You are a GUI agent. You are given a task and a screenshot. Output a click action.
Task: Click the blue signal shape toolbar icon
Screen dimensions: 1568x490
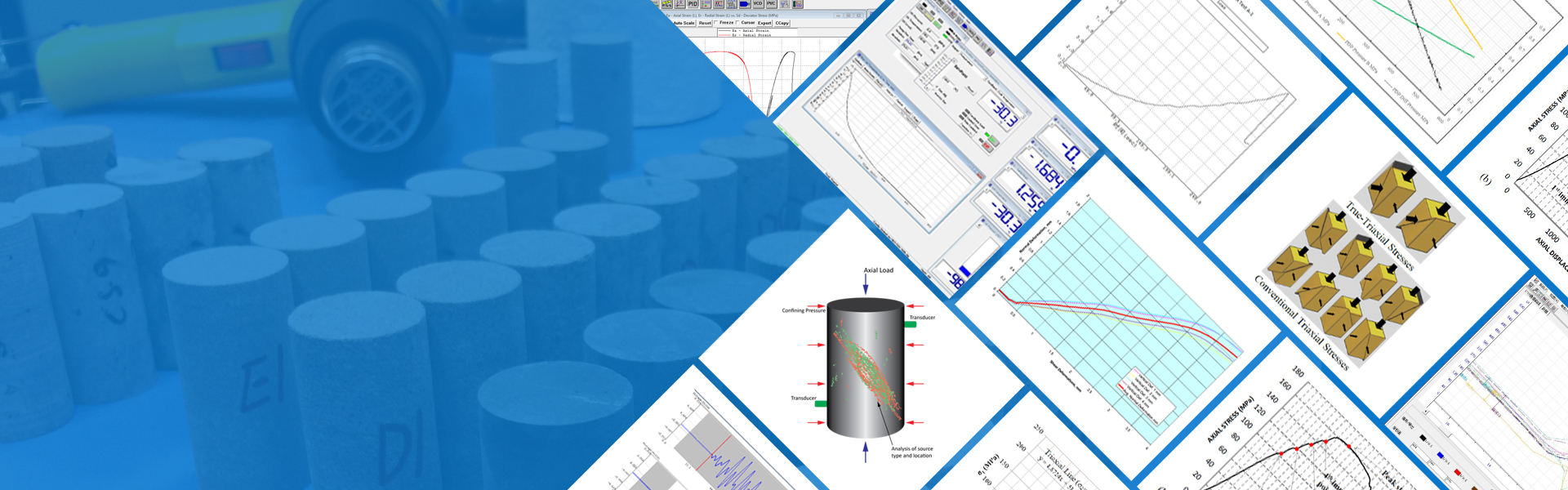click(744, 4)
